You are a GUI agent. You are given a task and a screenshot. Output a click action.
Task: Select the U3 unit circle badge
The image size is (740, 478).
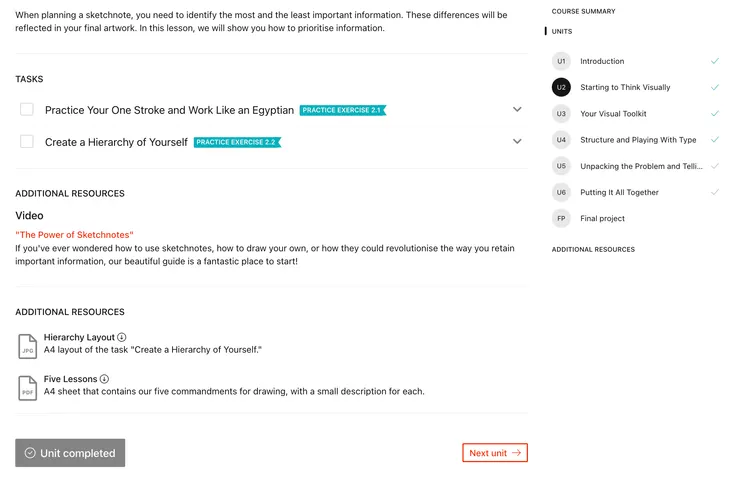point(561,114)
